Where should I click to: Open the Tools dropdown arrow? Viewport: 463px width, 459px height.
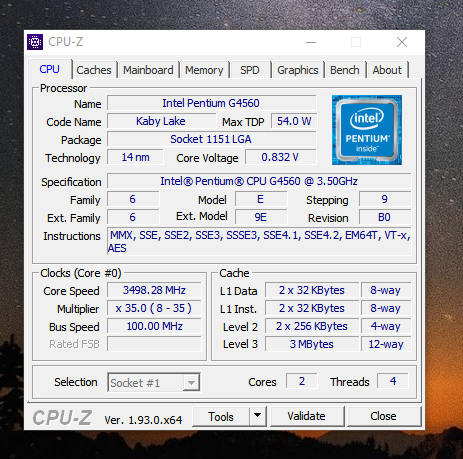pos(257,416)
